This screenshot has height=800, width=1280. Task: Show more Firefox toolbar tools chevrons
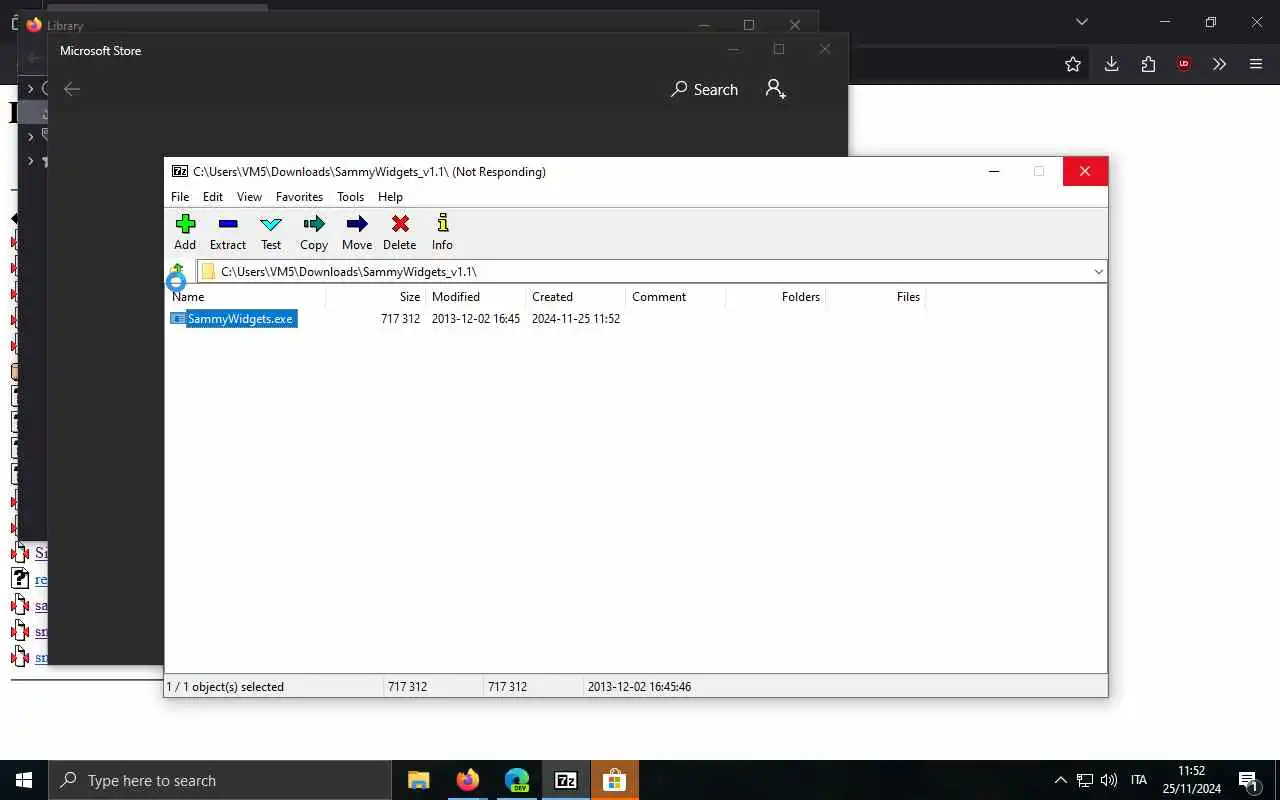coord(1219,64)
